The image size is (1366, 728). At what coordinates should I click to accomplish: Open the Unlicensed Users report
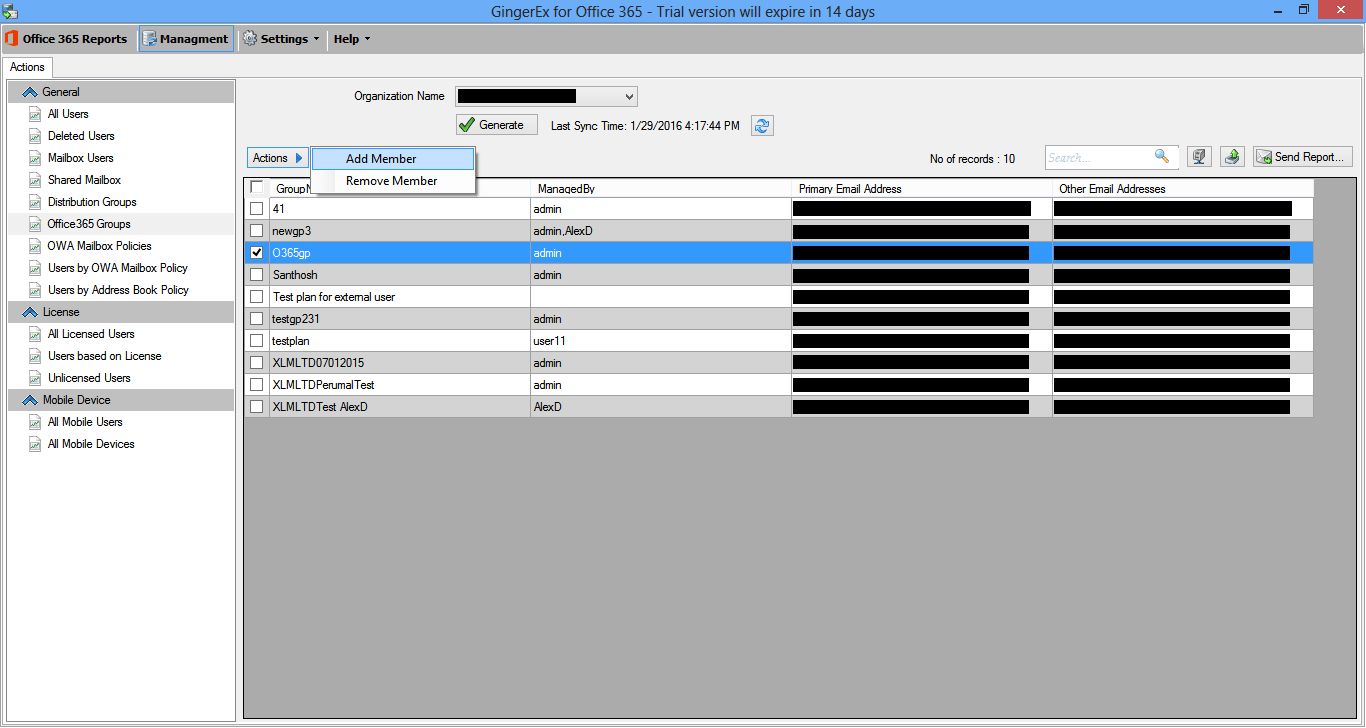pos(89,378)
